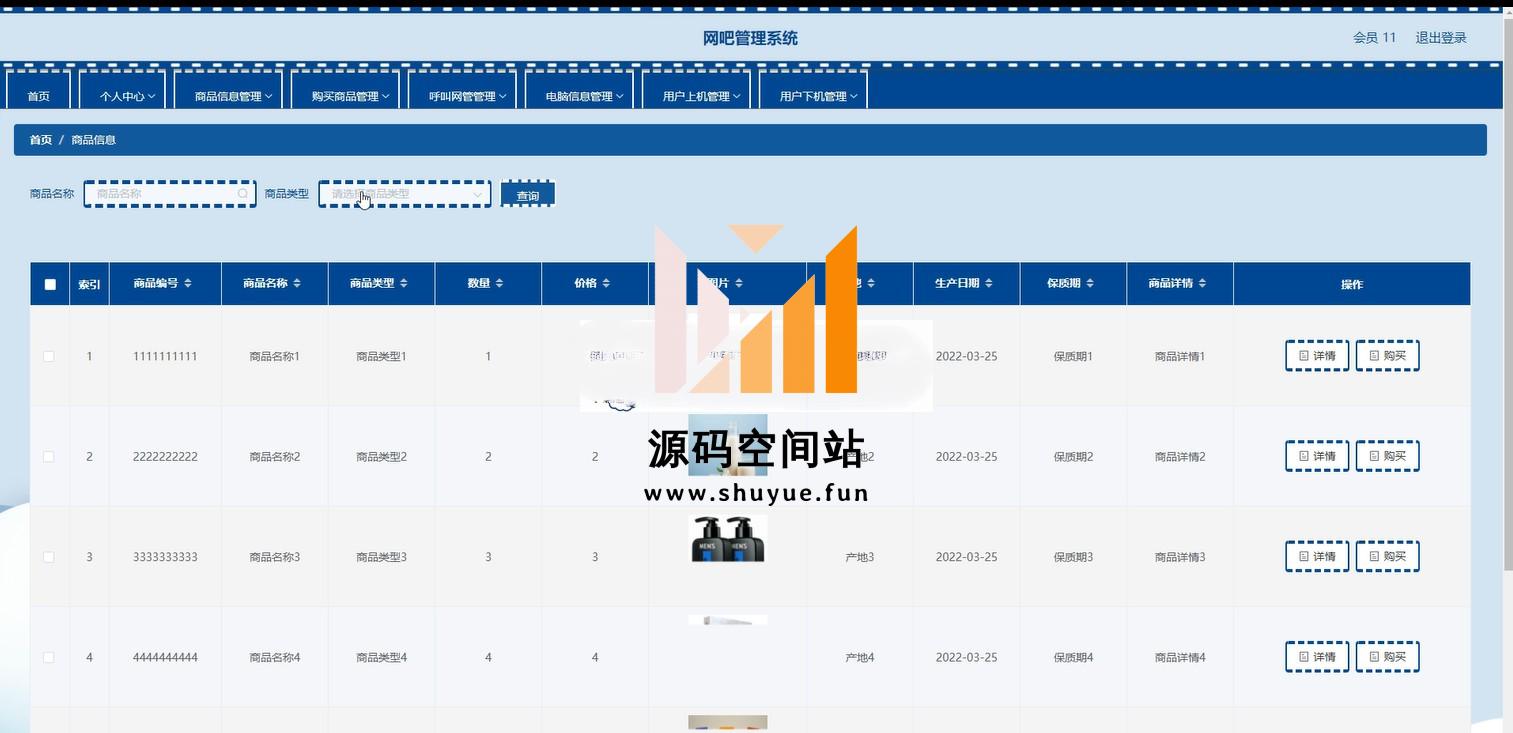The image size is (1513, 733).
Task: Check the checkbox for row 2222222222
Action: point(49,456)
